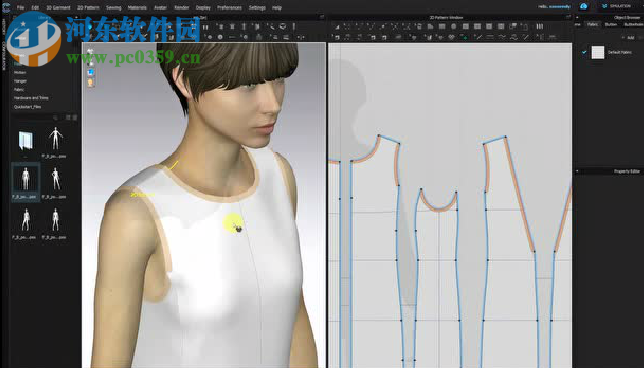Open the SIMULATION mode dropdown

(x=617, y=6)
